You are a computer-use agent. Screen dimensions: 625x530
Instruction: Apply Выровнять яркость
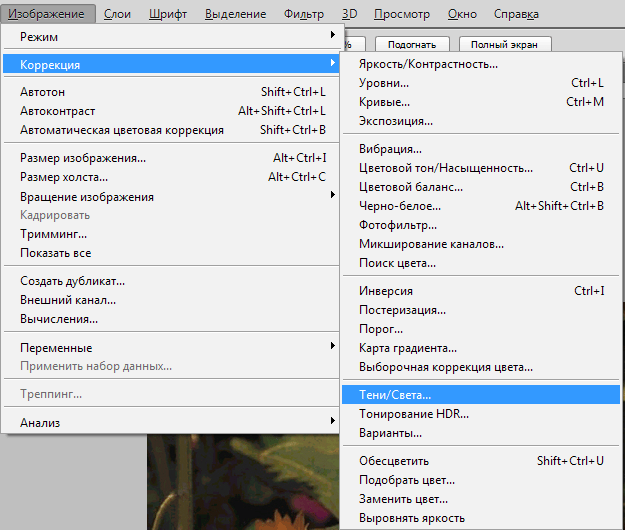481,518
